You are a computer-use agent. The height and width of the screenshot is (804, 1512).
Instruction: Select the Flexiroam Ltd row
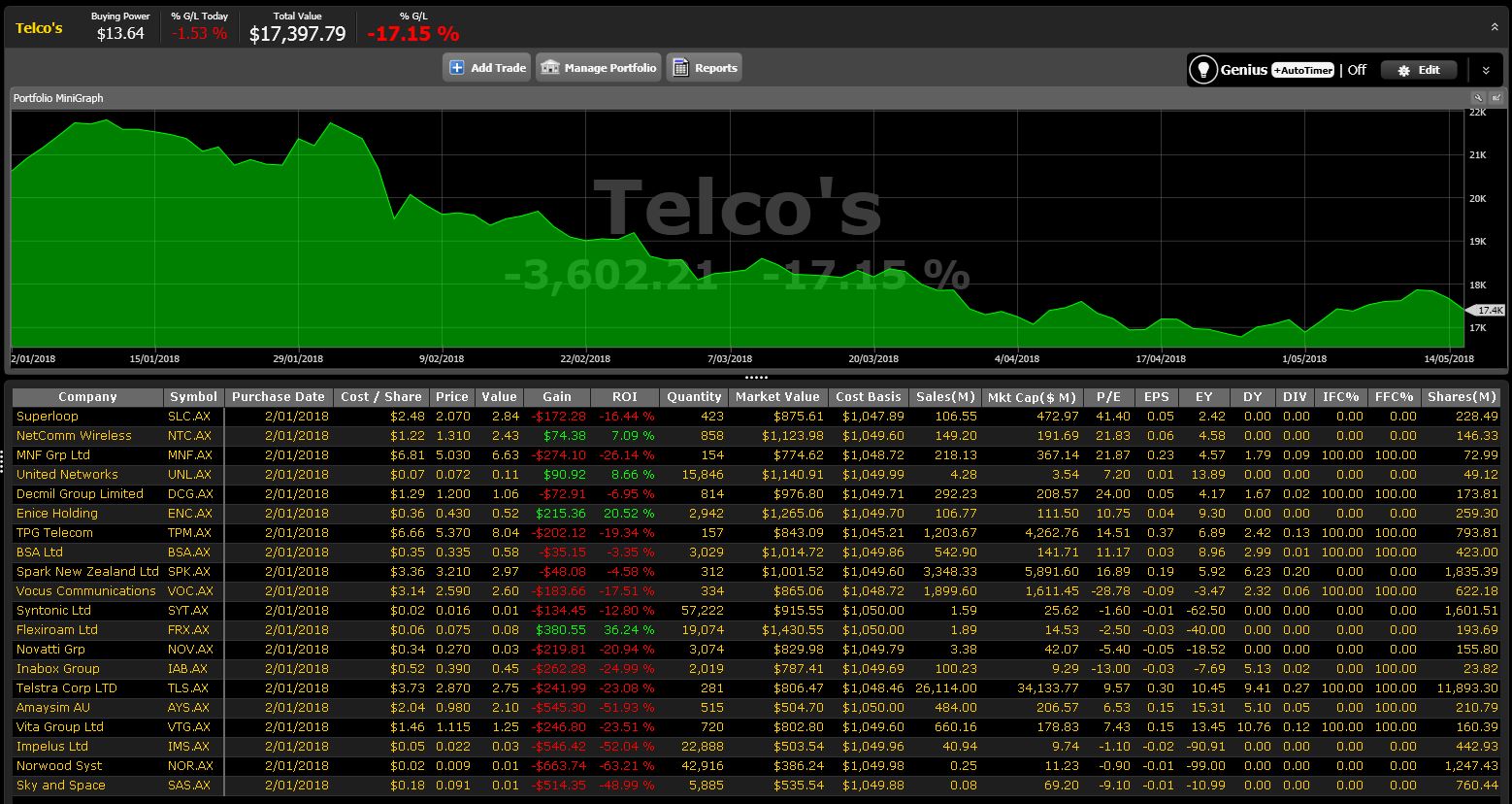coord(757,629)
